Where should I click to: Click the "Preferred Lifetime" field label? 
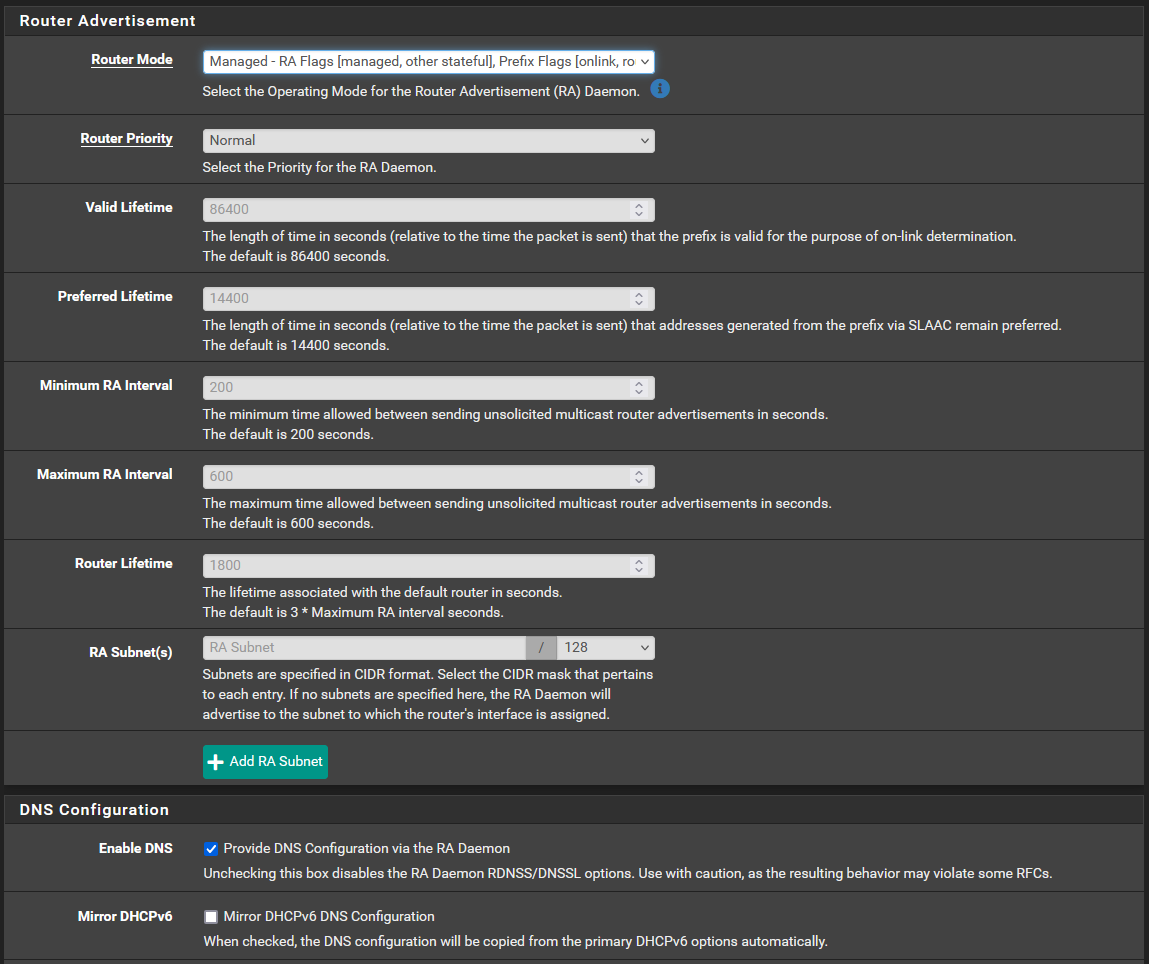115,296
